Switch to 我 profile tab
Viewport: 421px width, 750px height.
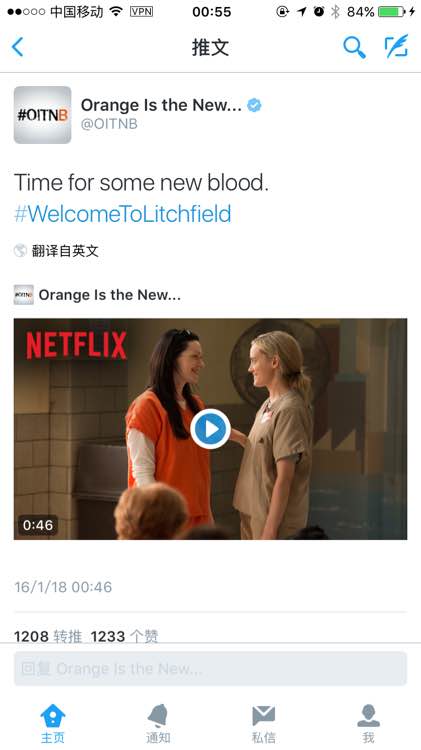368,723
